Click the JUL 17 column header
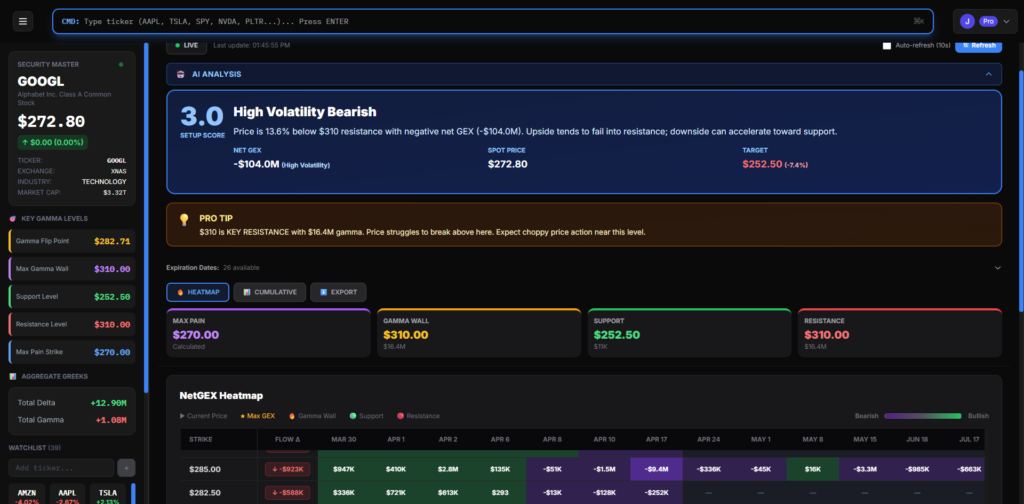Screen dimensions: 1024x504 968,439
